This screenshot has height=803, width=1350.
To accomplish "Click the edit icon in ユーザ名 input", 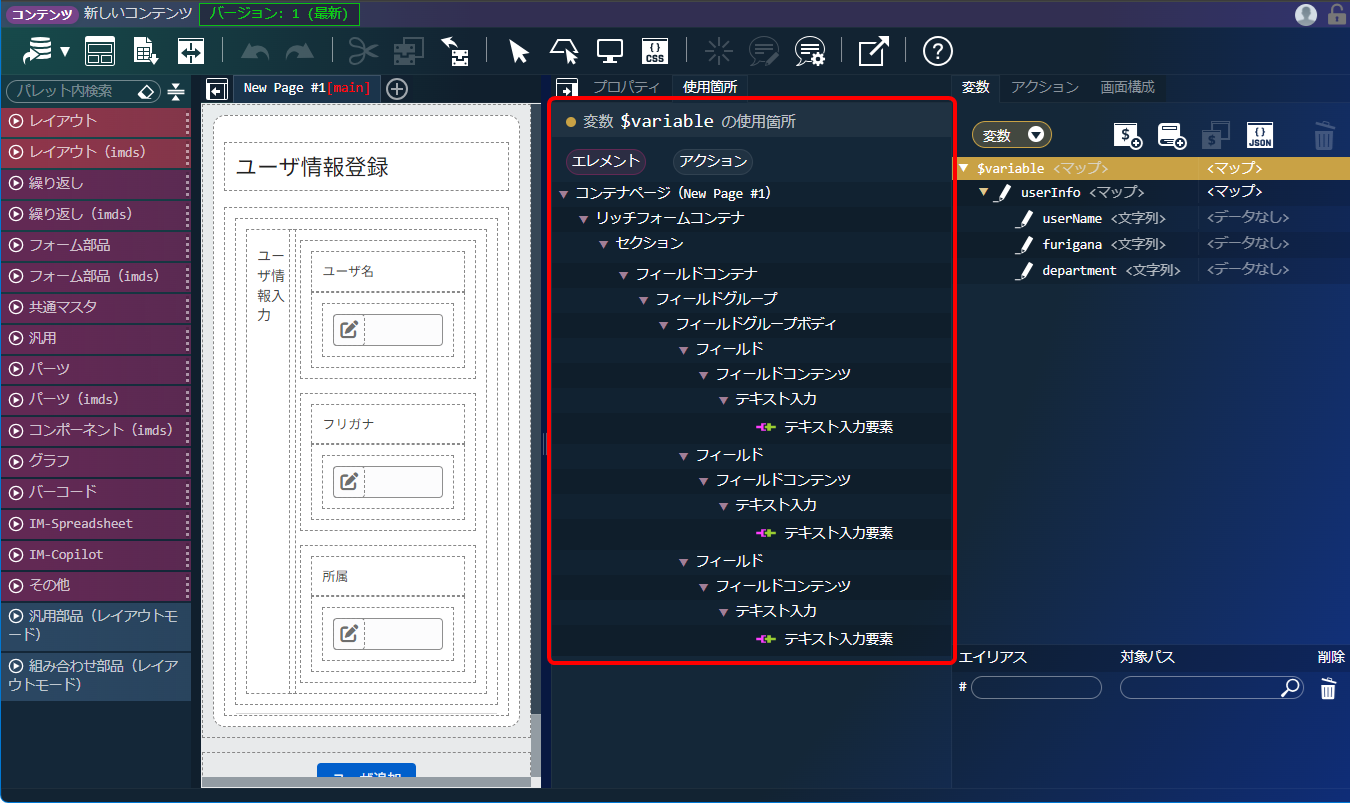I will point(349,329).
